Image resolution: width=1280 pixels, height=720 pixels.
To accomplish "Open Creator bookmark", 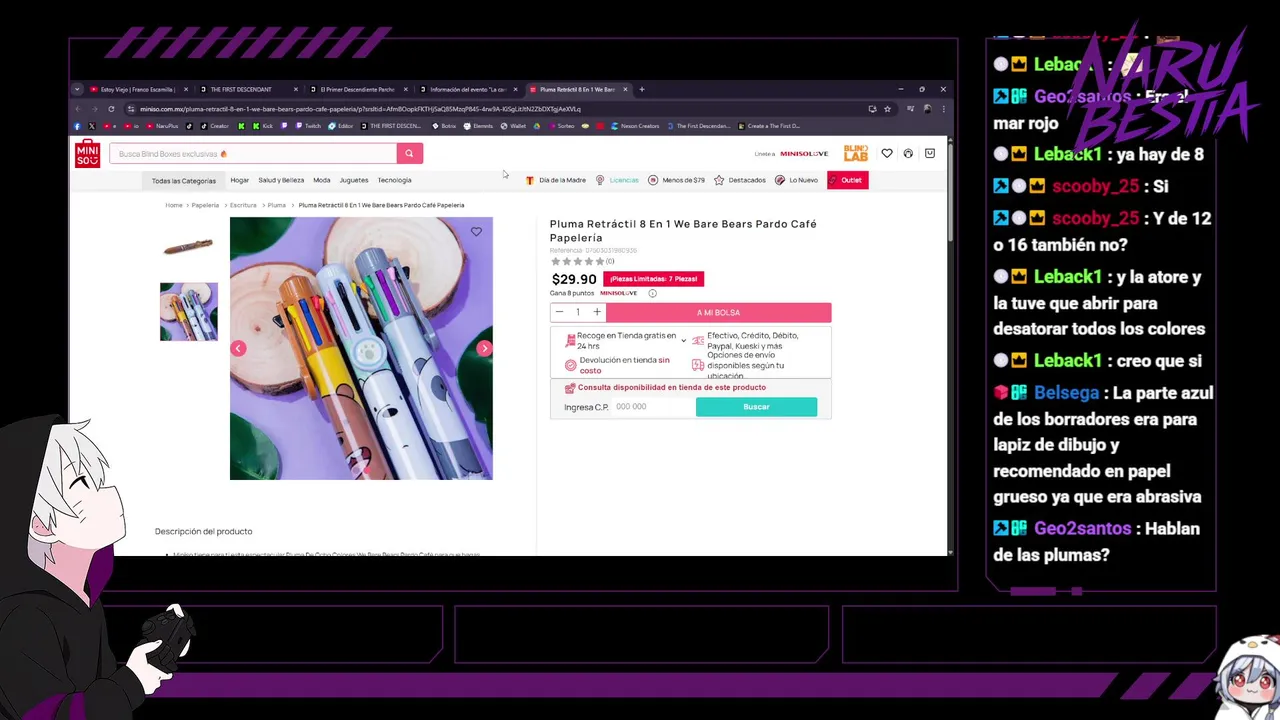I will coord(214,126).
